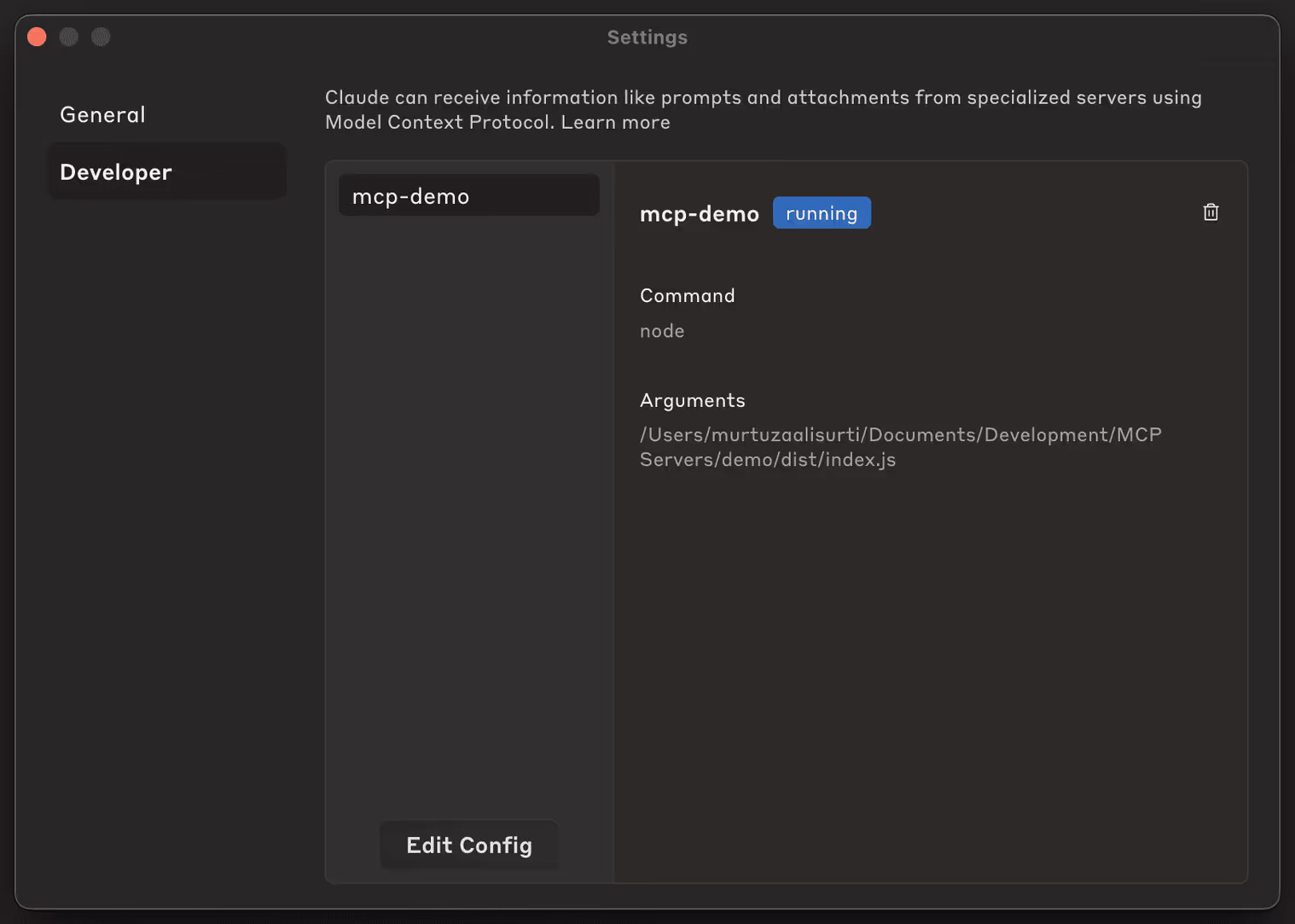Click the minimize circle in title bar
The width and height of the screenshot is (1295, 924).
pyautogui.click(x=68, y=37)
